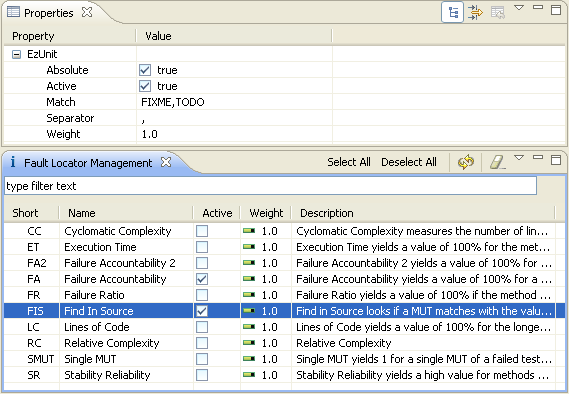
Task: Click Show Advanced Properties filter icon
Action: tap(475, 12)
